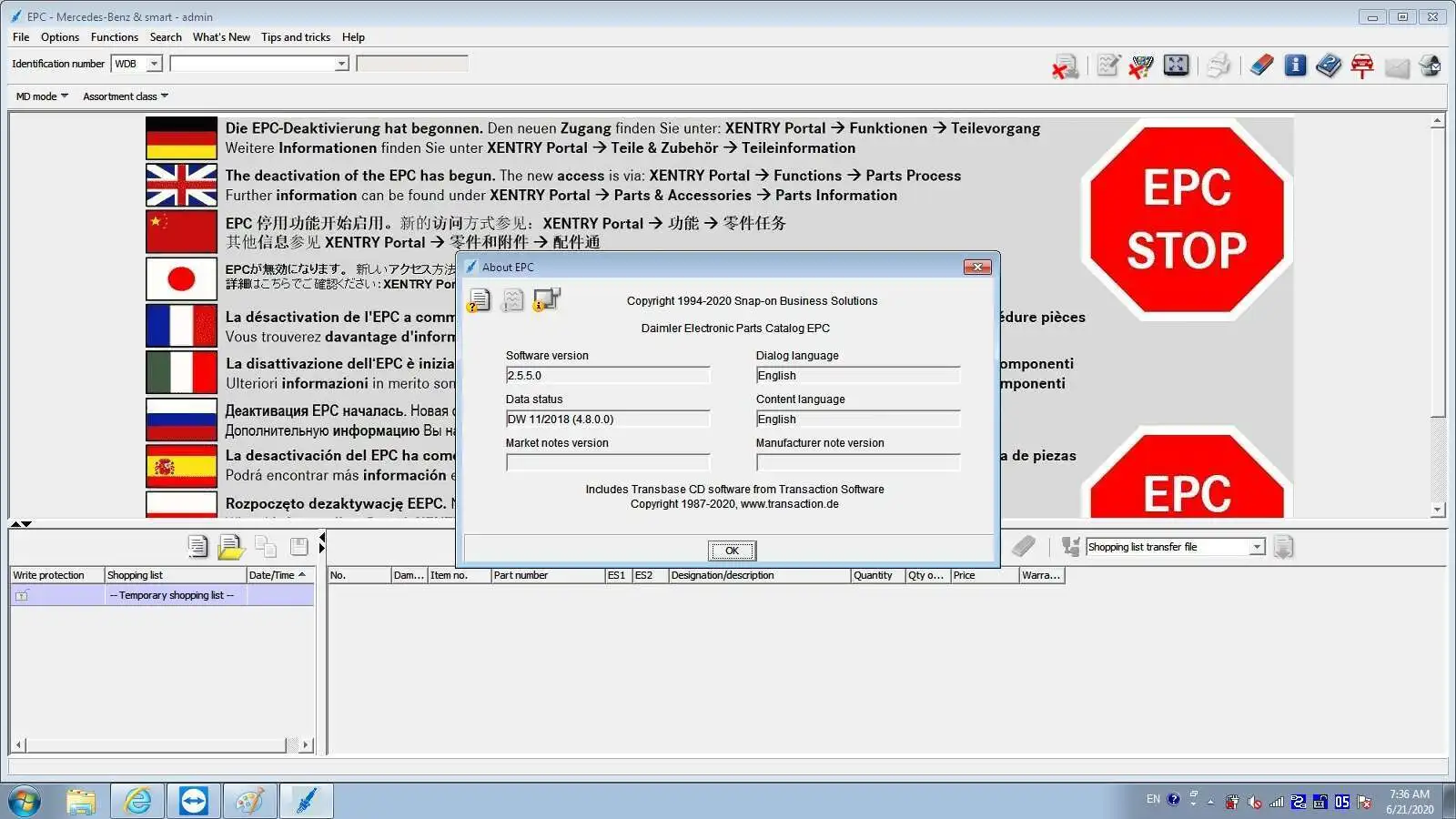Screen dimensions: 1456x819
Task: Click the second gray document icon in About EPC
Action: (x=513, y=300)
